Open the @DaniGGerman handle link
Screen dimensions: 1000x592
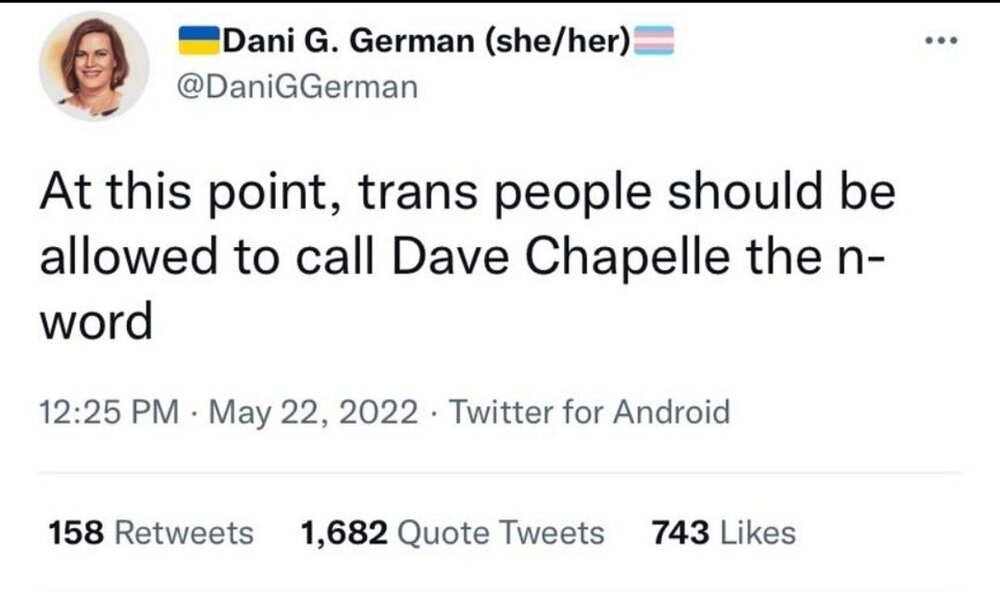click(296, 87)
